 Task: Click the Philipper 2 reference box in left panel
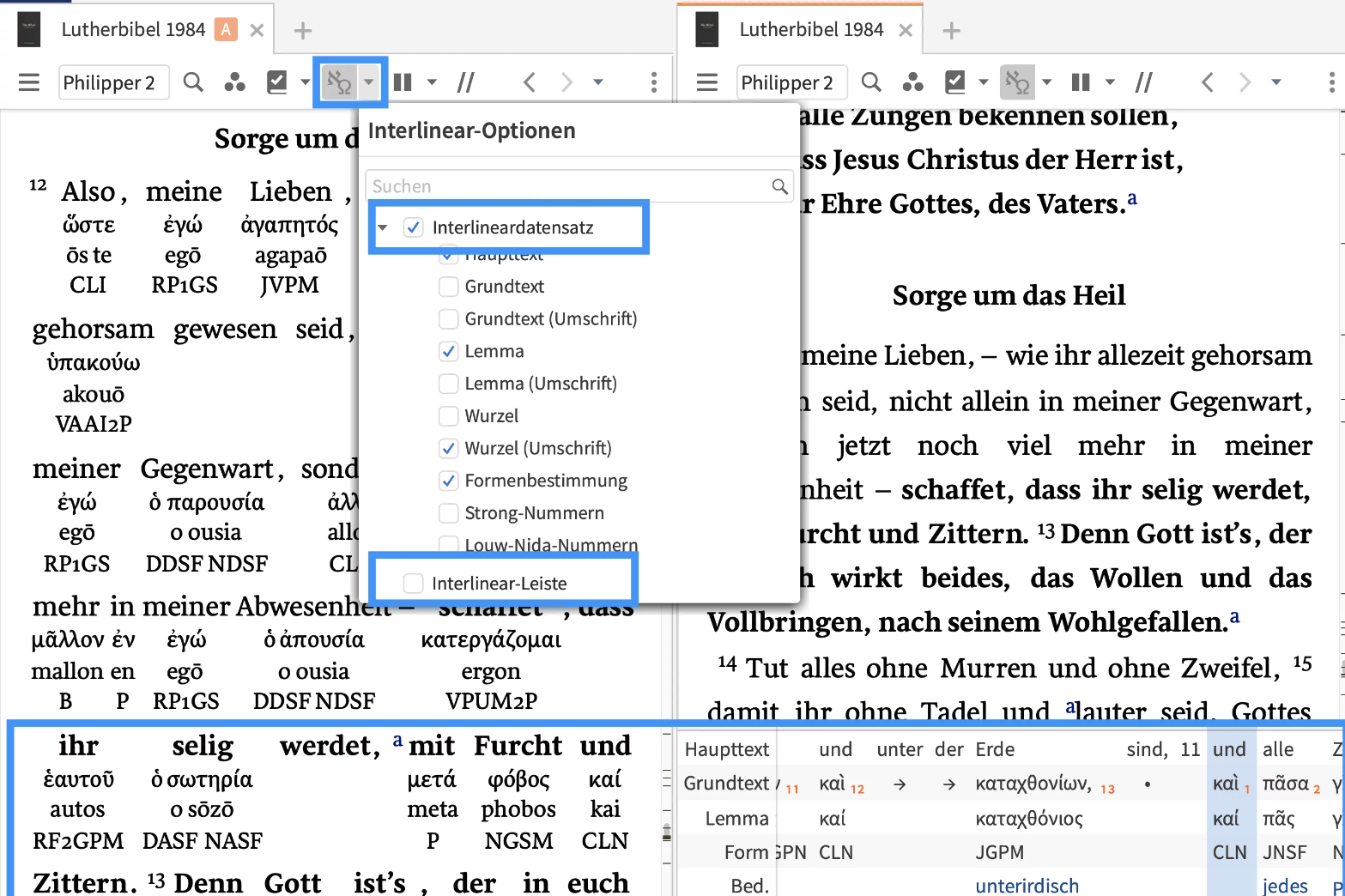point(114,82)
